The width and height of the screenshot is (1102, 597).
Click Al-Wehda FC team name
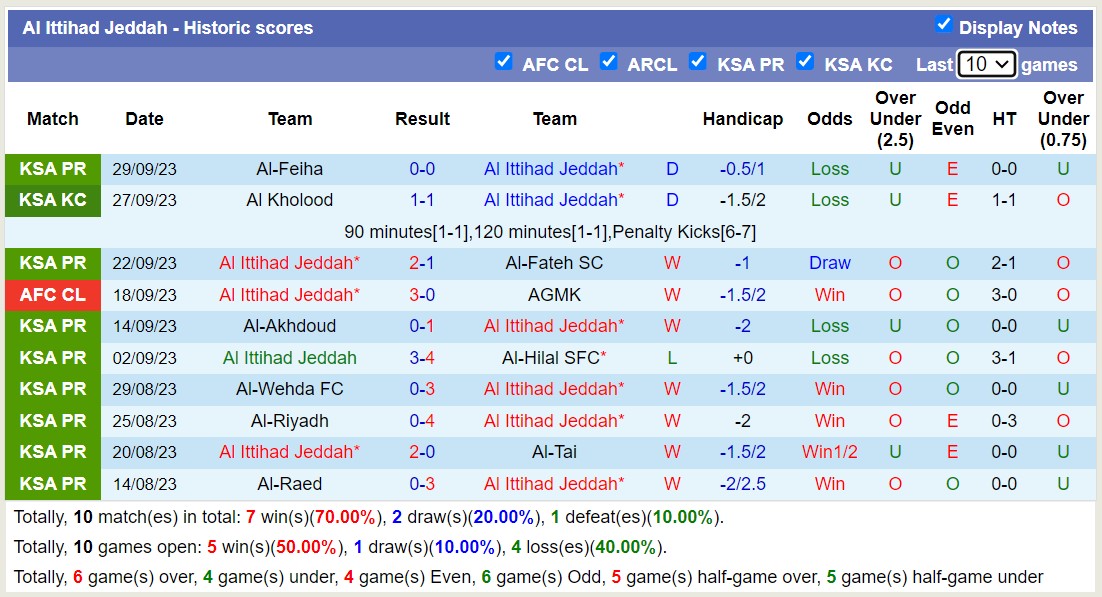click(289, 389)
